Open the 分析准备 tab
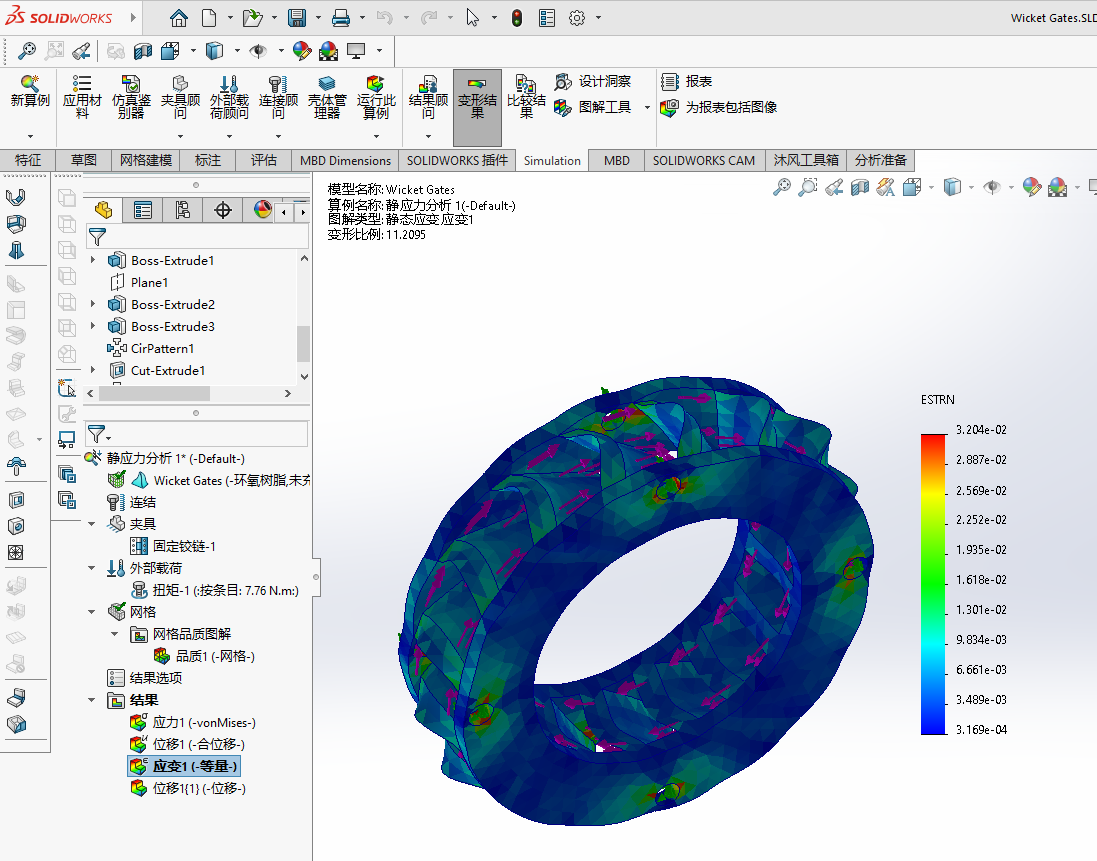This screenshot has width=1097, height=861. [881, 160]
